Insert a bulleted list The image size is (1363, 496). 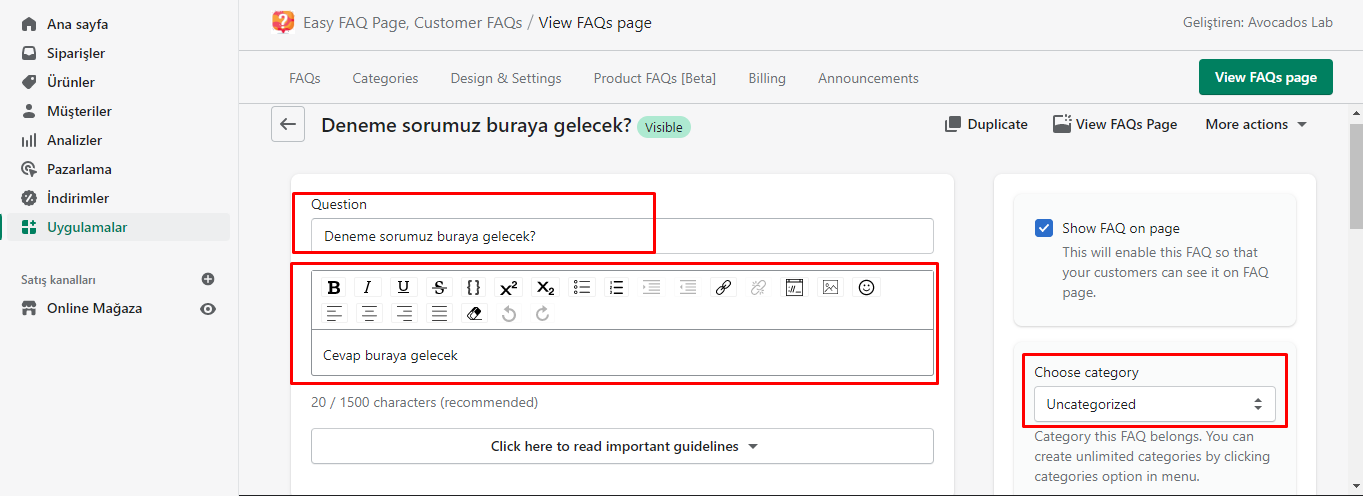[x=582, y=288]
